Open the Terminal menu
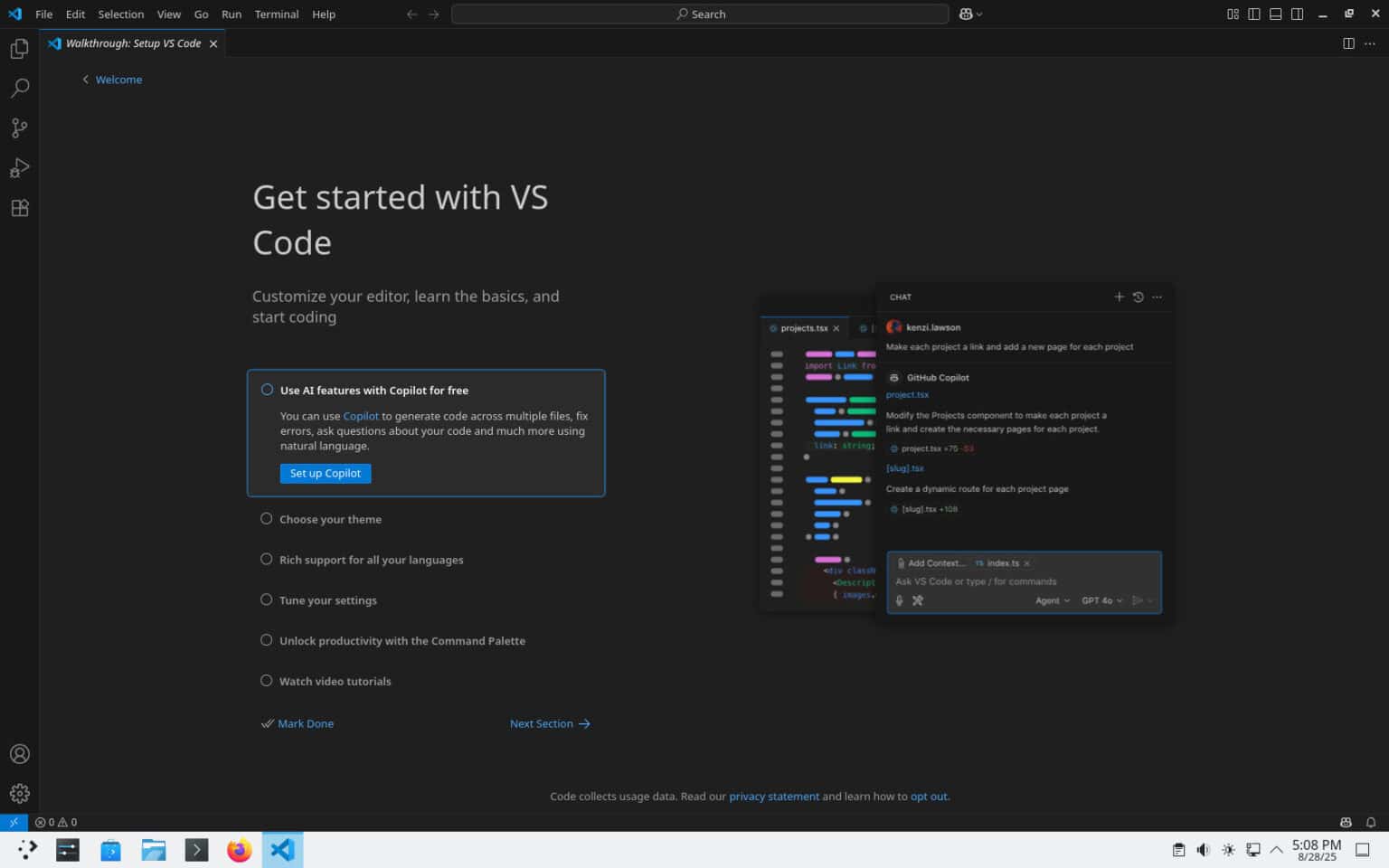 click(277, 14)
